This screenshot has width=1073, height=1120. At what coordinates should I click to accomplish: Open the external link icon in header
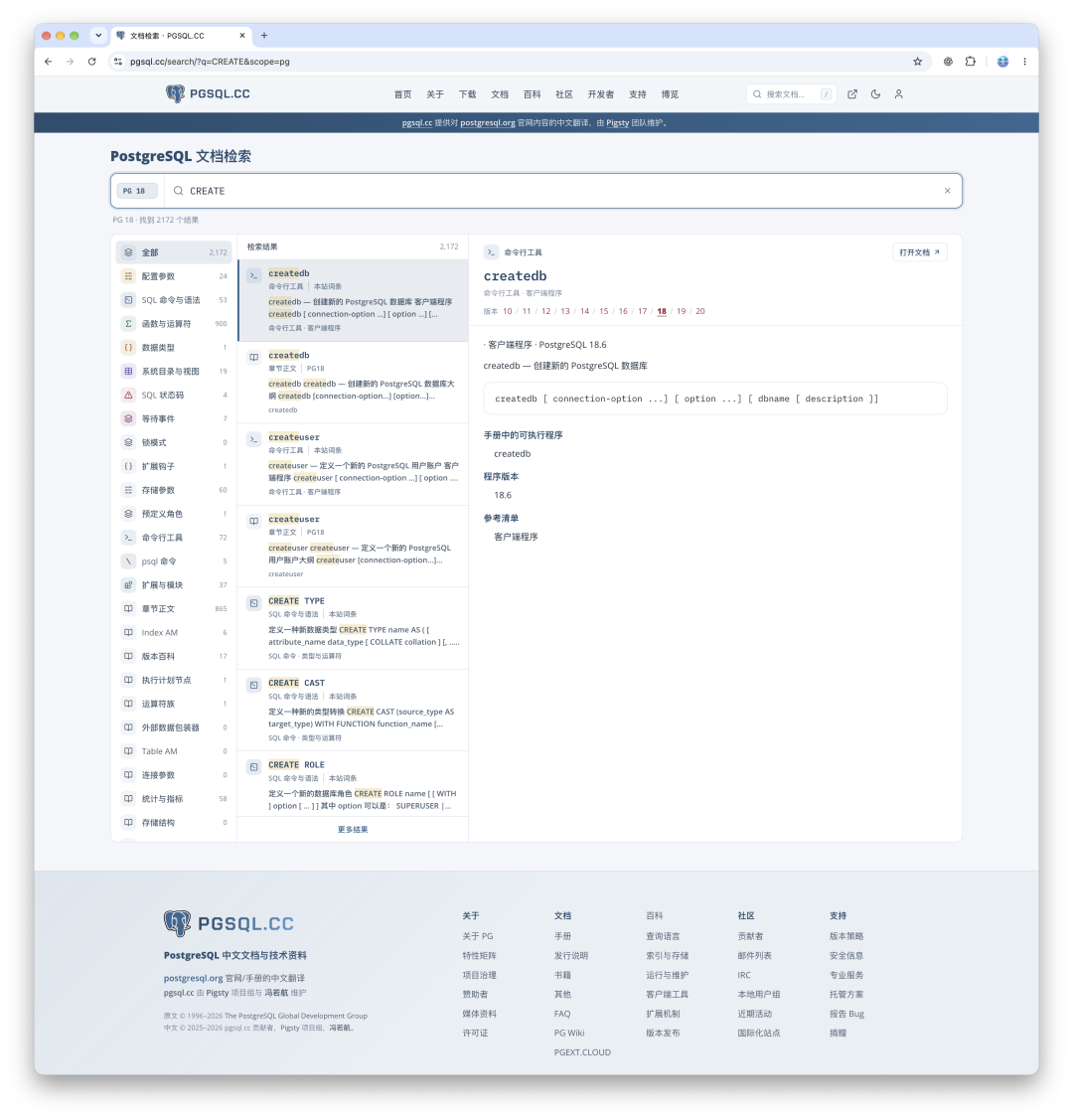point(852,94)
